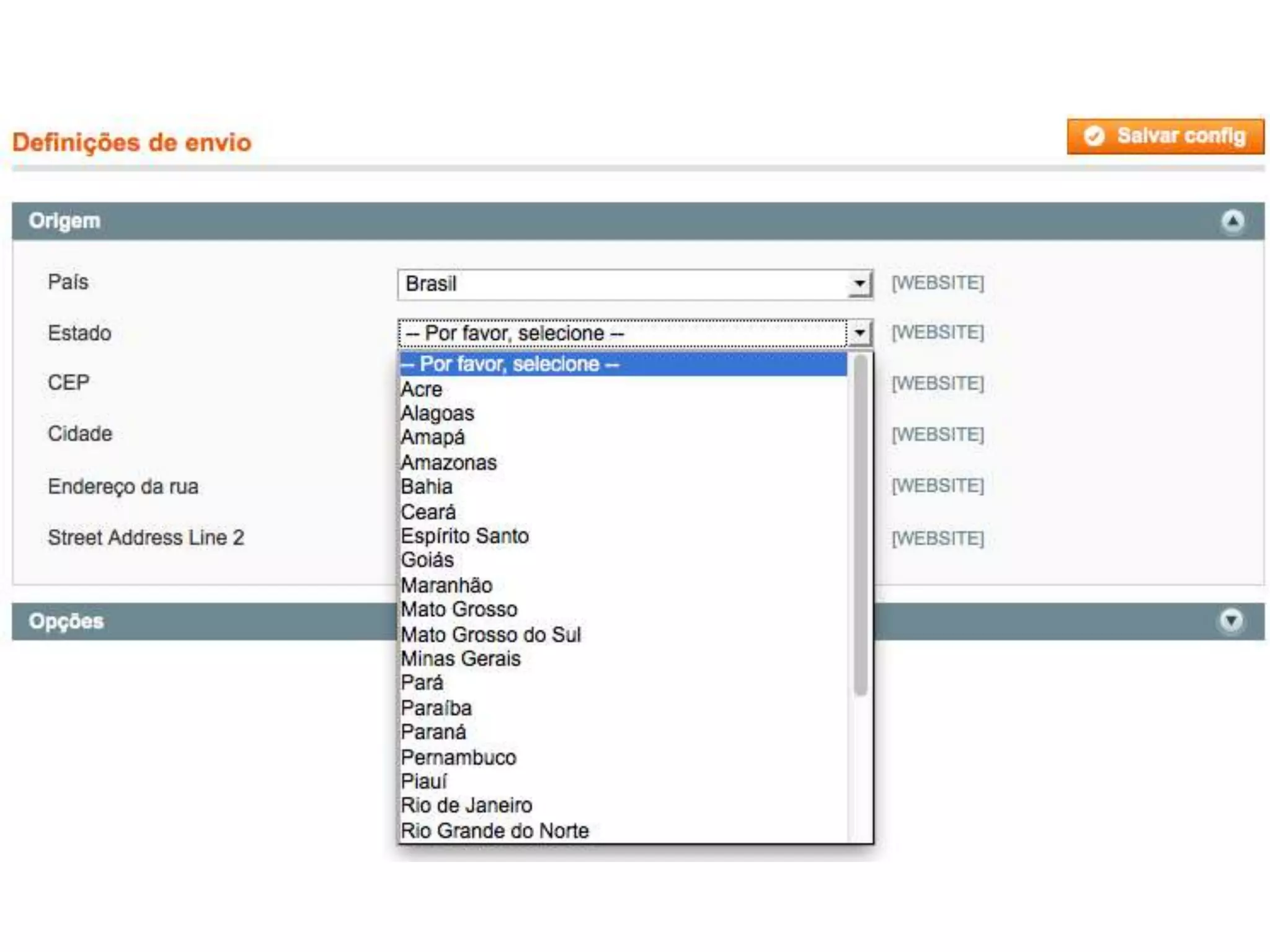Select Rio Grande do Norte option
The width and height of the screenshot is (1270, 952).
(x=494, y=831)
